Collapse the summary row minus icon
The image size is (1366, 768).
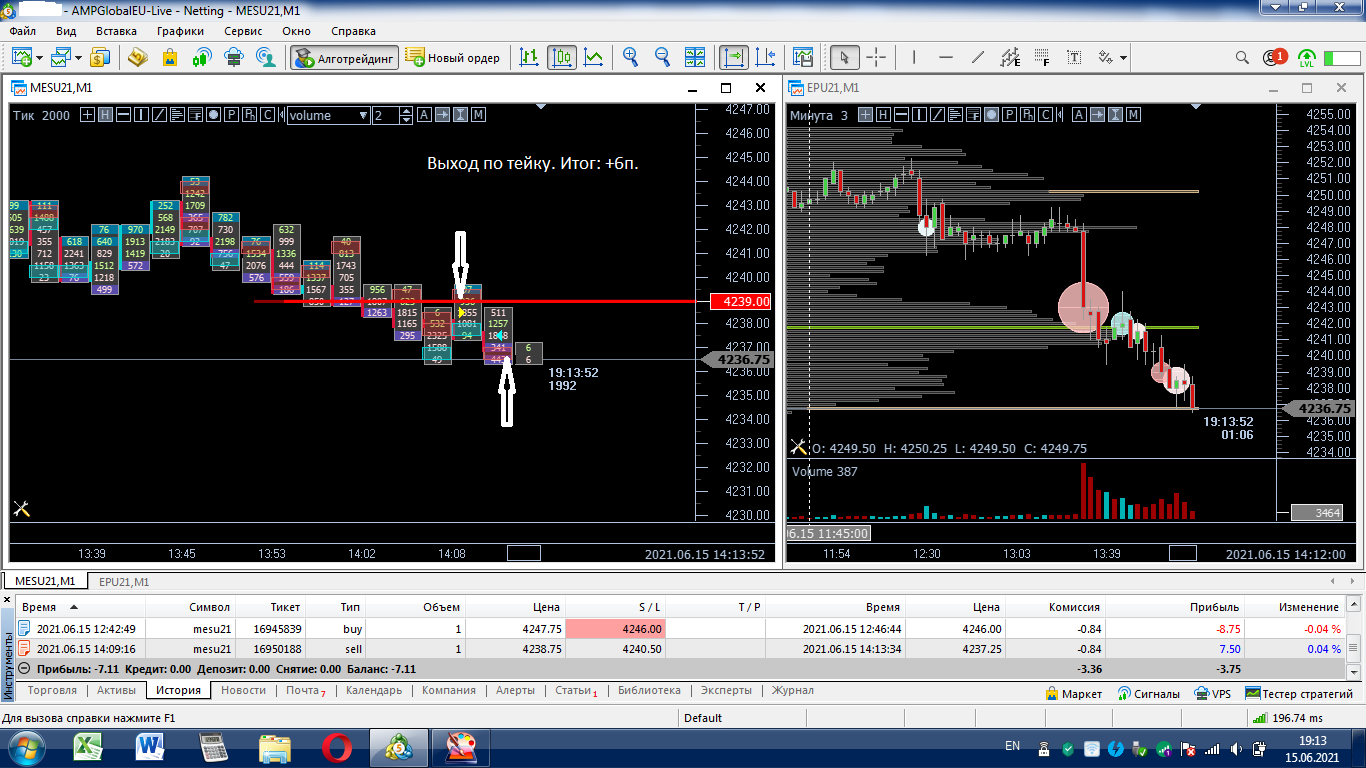pyautogui.click(x=24, y=669)
